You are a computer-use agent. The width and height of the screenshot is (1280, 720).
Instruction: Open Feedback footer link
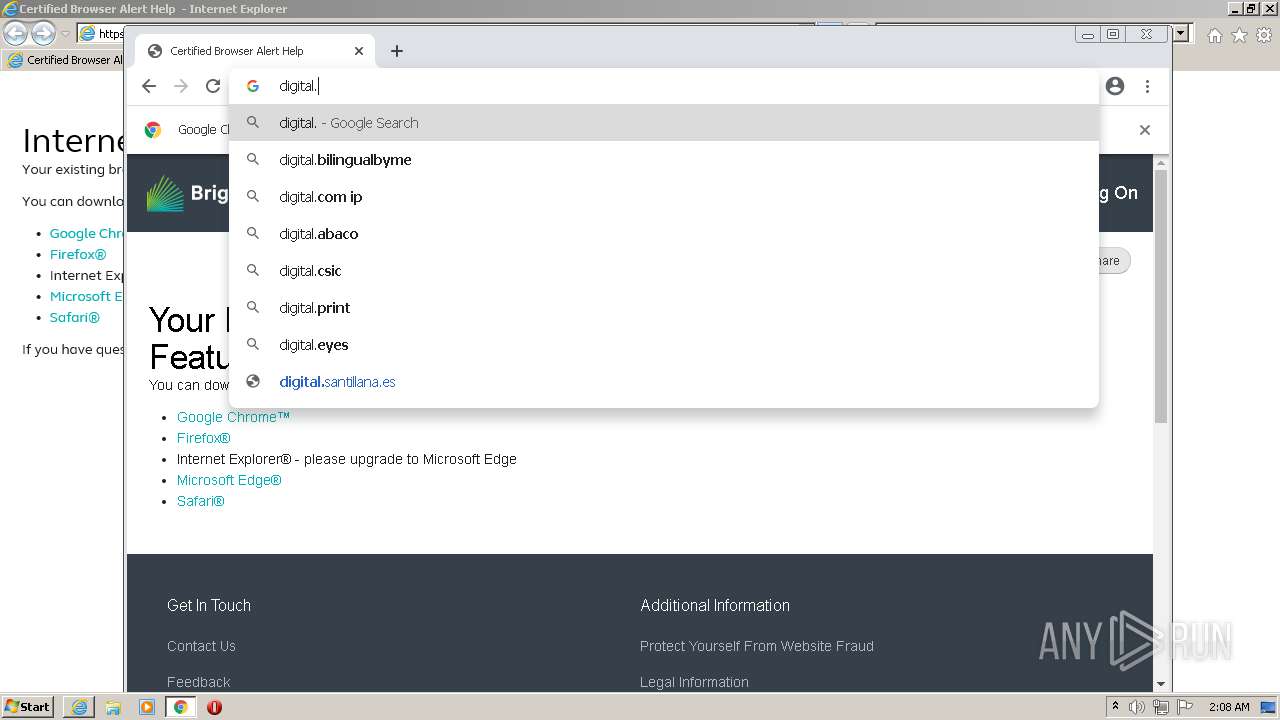198,682
